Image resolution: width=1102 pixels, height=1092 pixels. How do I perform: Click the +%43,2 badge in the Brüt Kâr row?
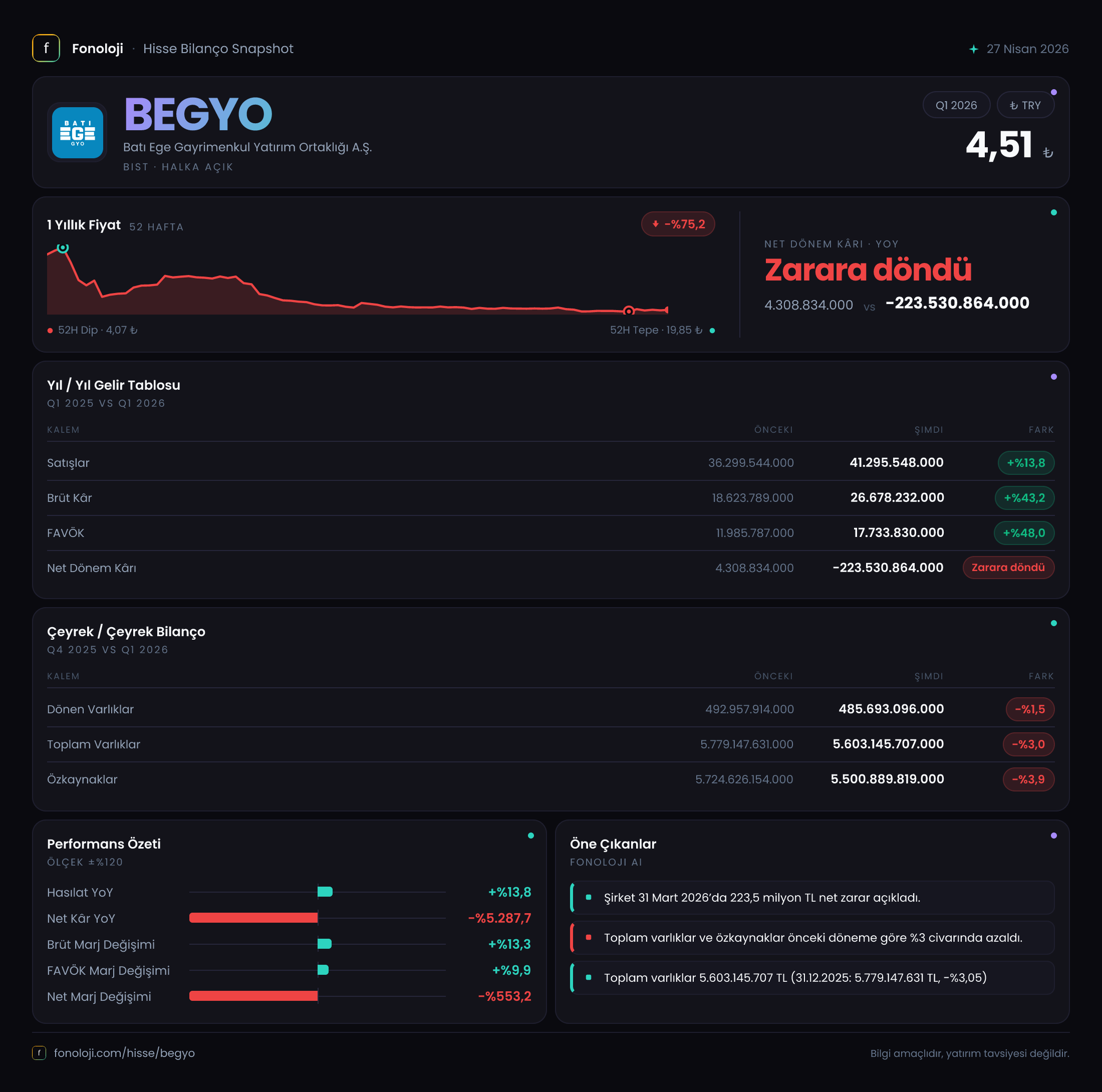pos(1024,497)
